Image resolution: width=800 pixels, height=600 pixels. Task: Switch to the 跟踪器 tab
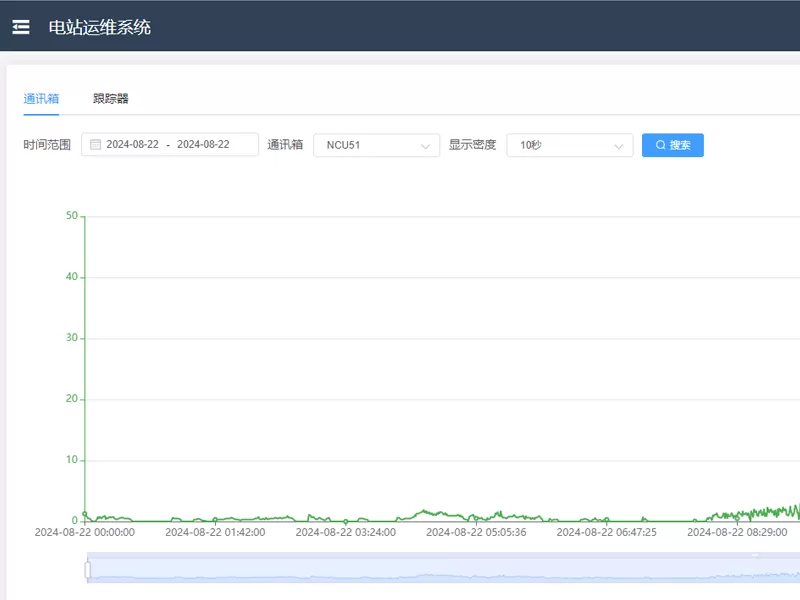111,98
